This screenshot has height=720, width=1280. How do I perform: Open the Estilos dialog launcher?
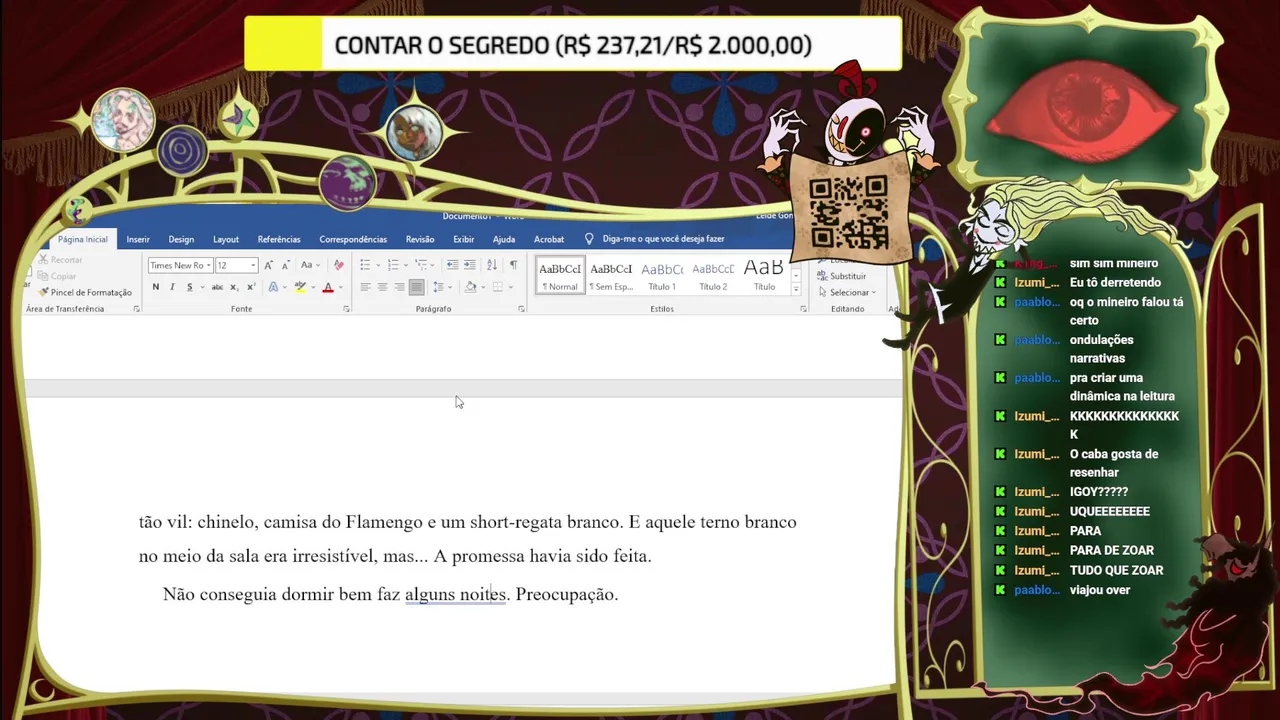click(x=803, y=309)
